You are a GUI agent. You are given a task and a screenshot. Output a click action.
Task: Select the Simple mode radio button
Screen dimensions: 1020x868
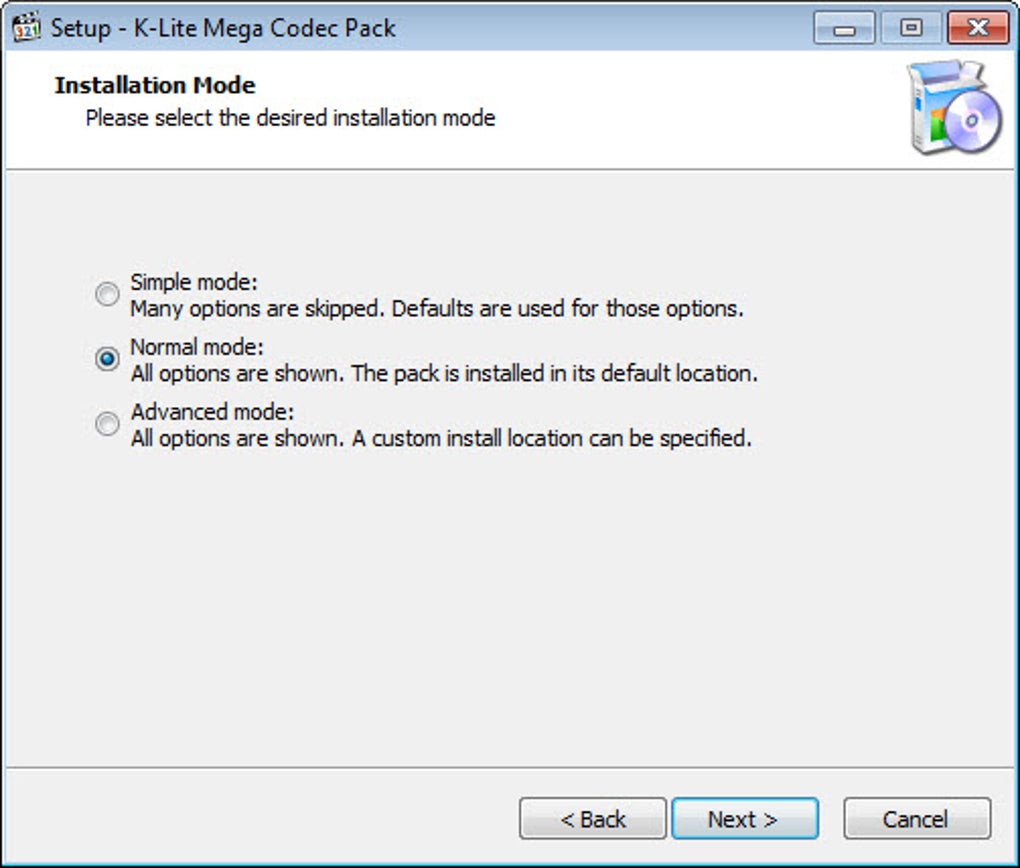tap(106, 294)
